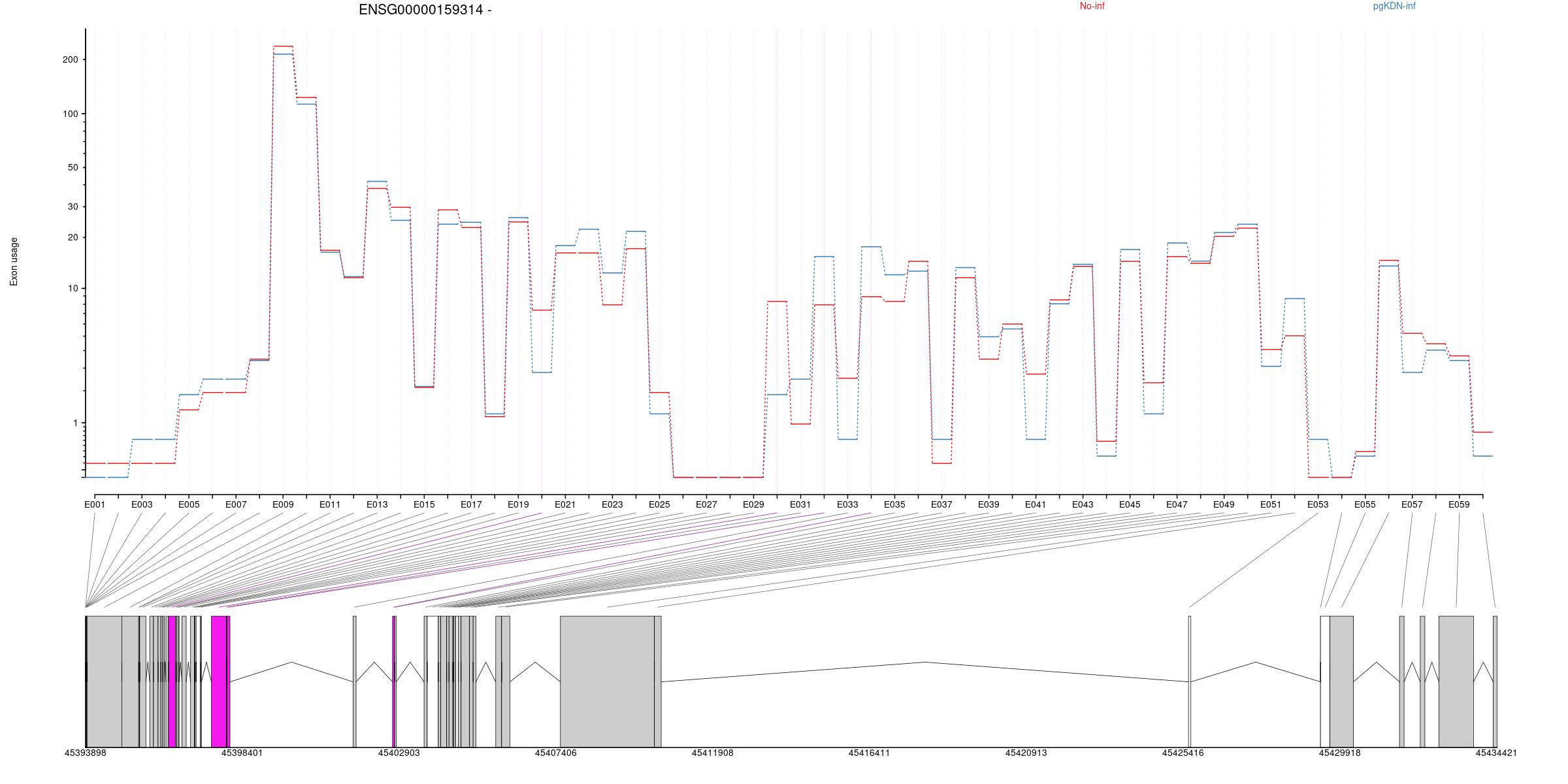Click exon label E033
Image resolution: width=1568 pixels, height=784 pixels.
[847, 504]
